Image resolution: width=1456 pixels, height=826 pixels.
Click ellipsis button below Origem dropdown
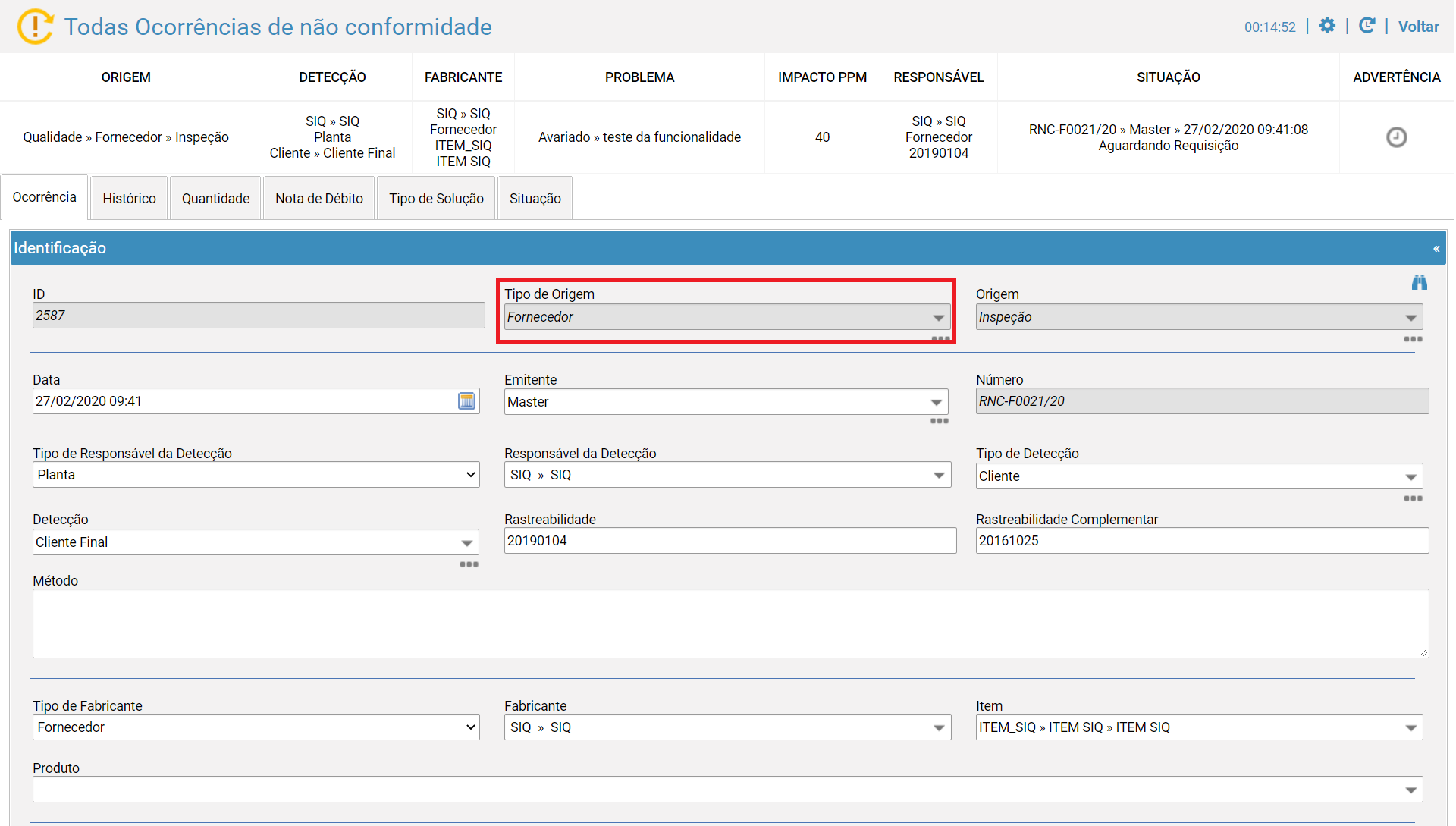click(1413, 339)
